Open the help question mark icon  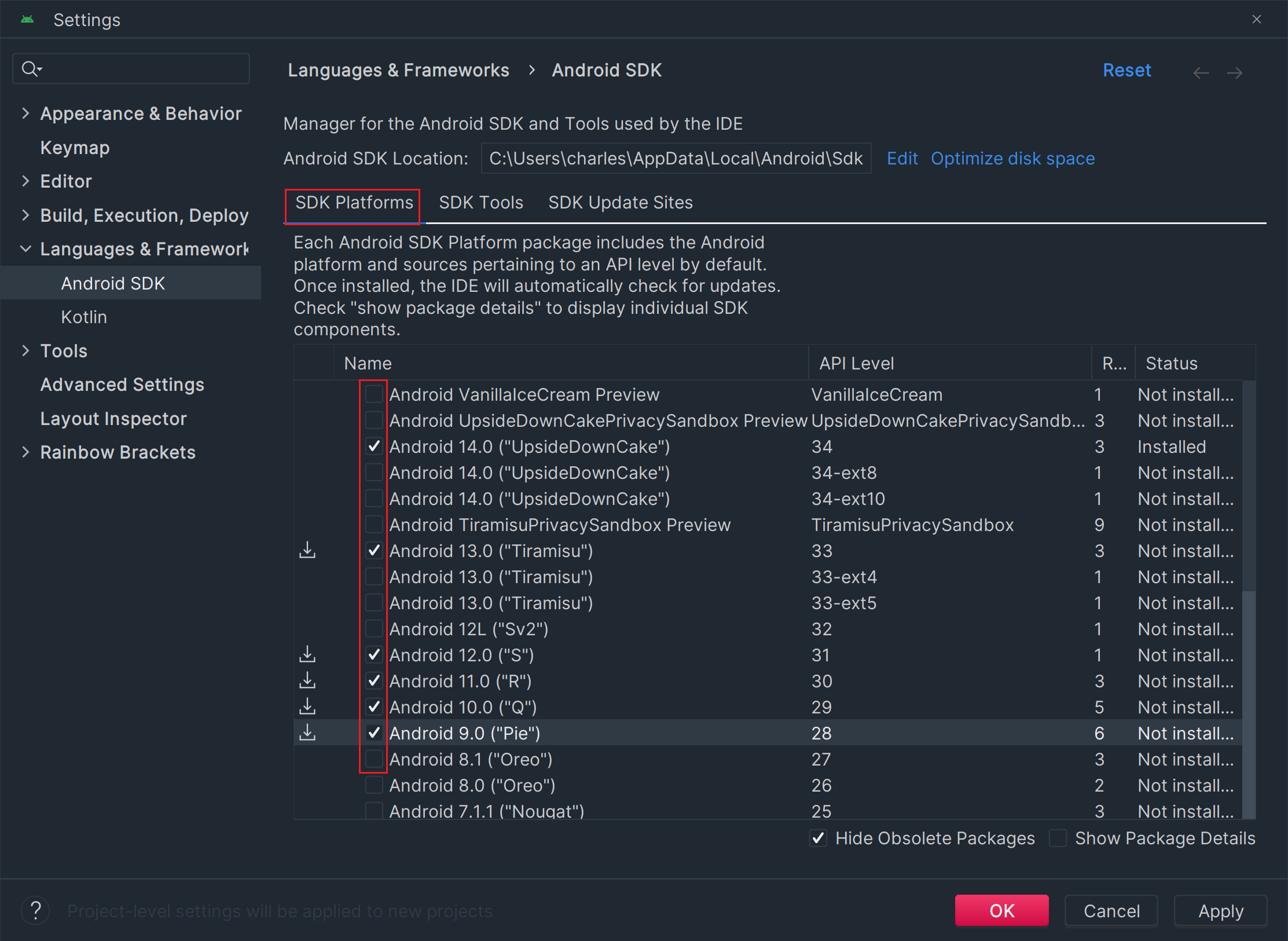point(35,910)
